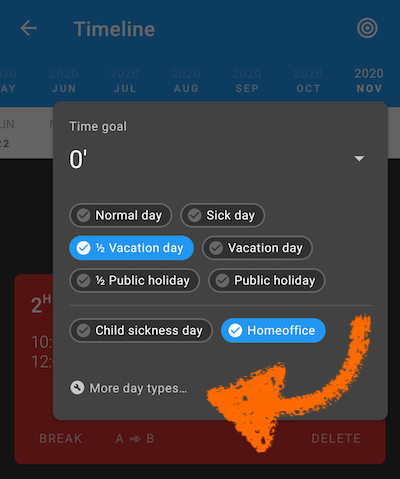Expand the Time goal dropdown arrow
This screenshot has height=479, width=400.
tap(359, 159)
